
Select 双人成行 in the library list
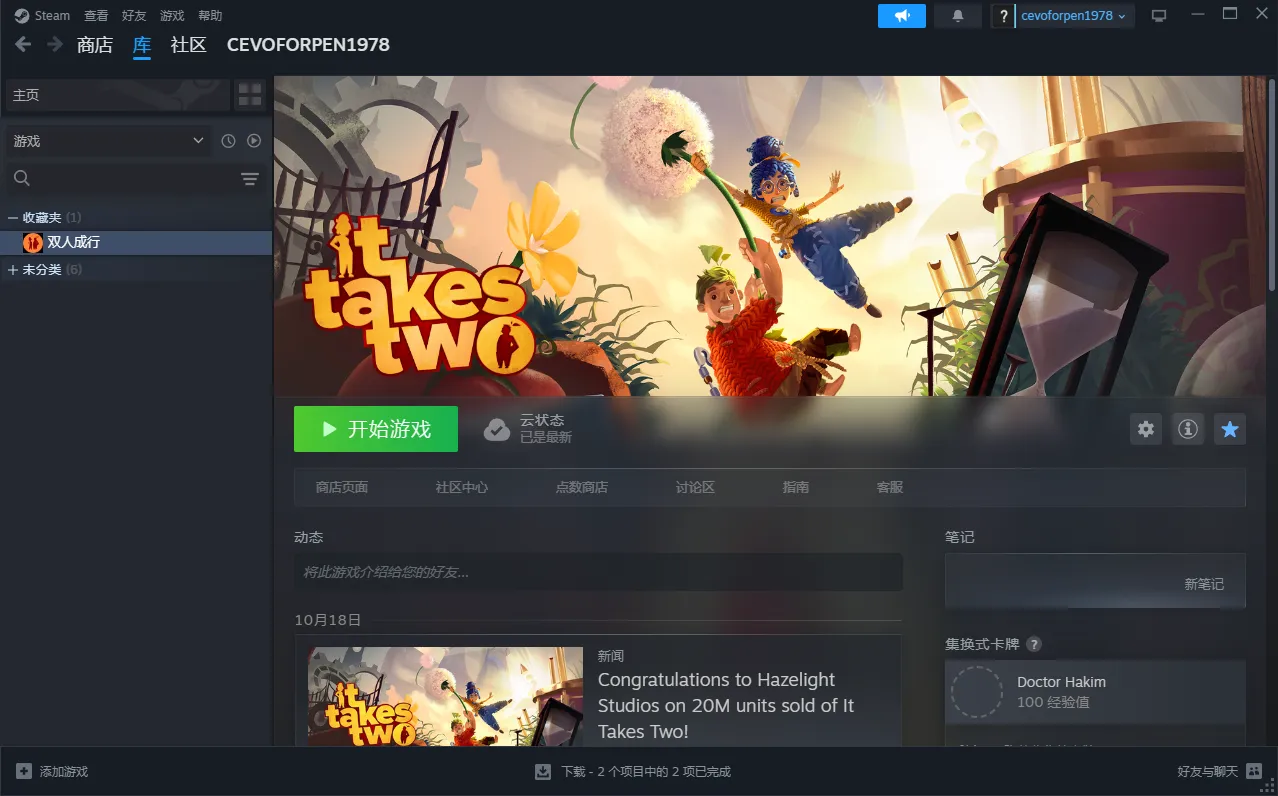(73, 242)
